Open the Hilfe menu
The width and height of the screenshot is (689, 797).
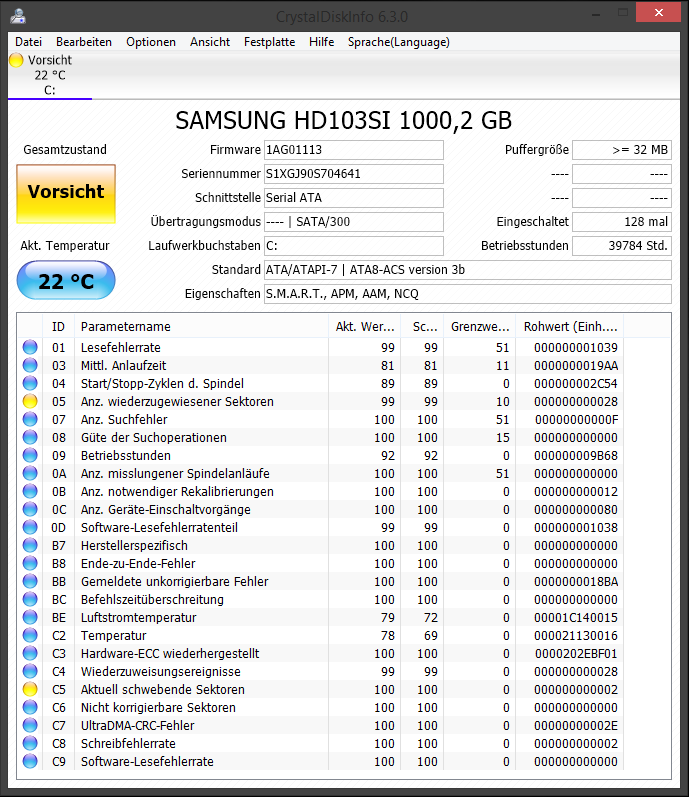(x=322, y=42)
